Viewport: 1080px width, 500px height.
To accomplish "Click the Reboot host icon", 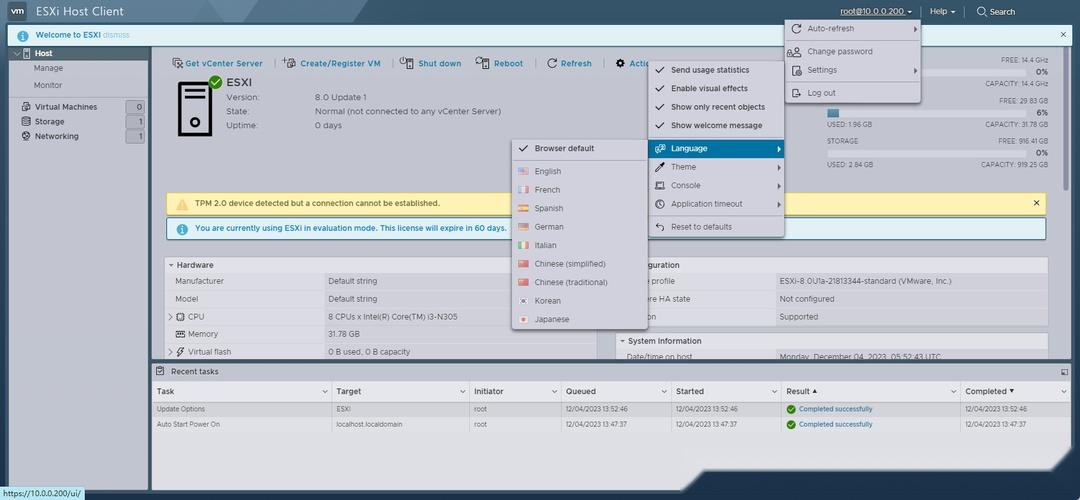I will [482, 63].
